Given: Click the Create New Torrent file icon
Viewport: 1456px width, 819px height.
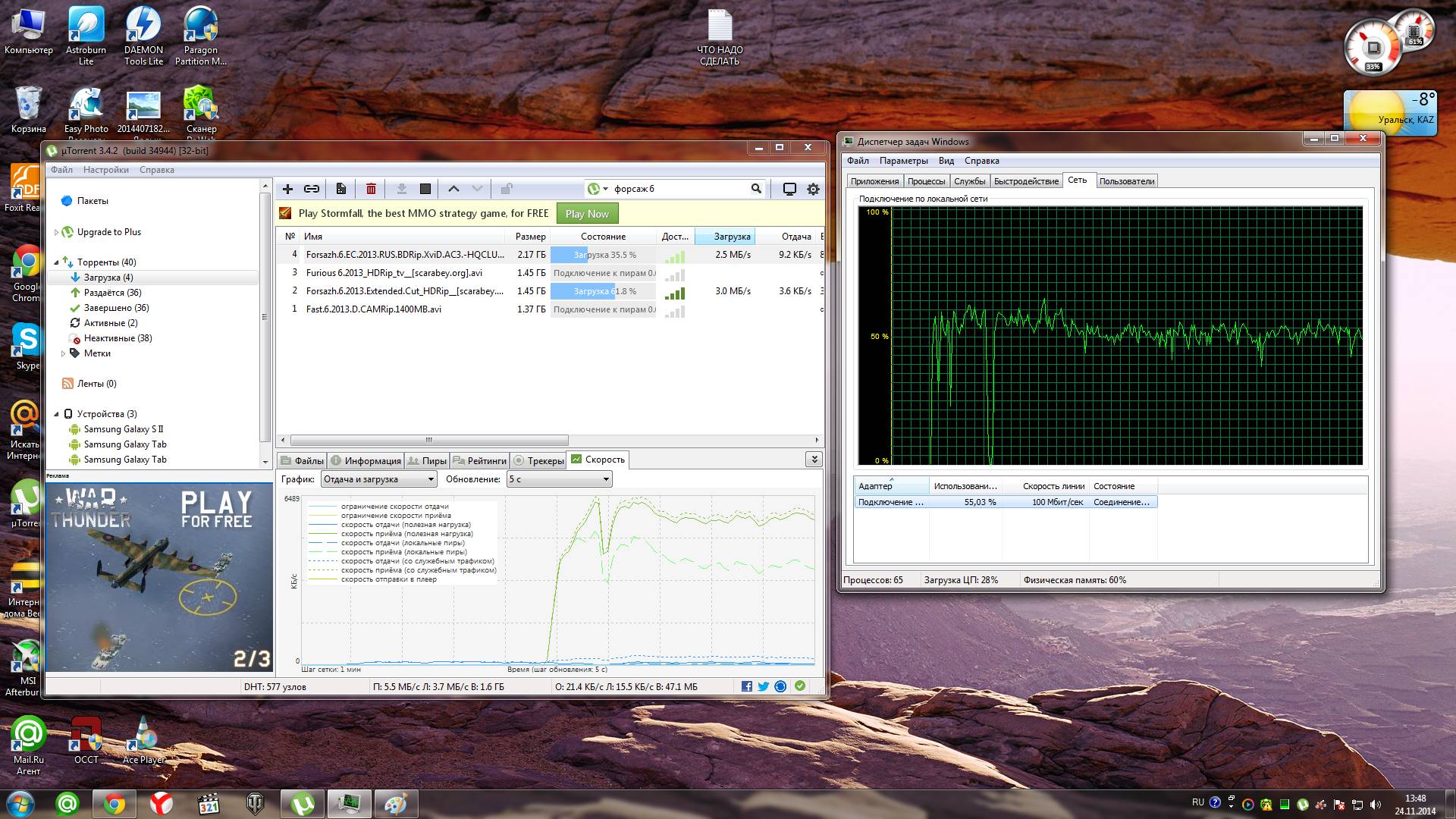Looking at the screenshot, I should click(x=341, y=189).
